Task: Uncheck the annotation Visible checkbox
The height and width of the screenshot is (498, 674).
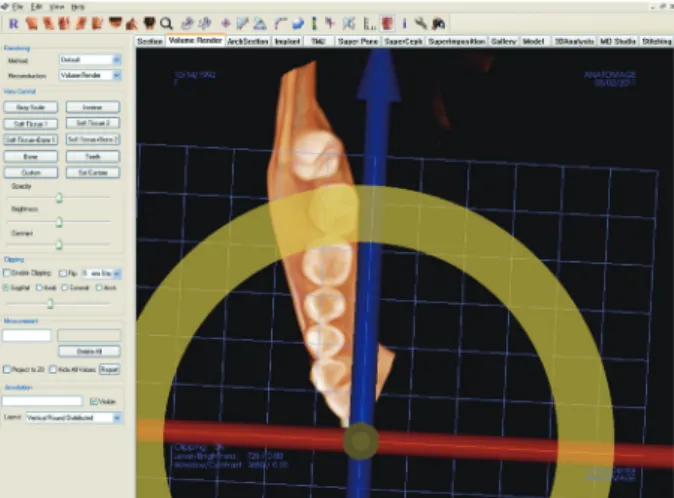Action: click(93, 401)
